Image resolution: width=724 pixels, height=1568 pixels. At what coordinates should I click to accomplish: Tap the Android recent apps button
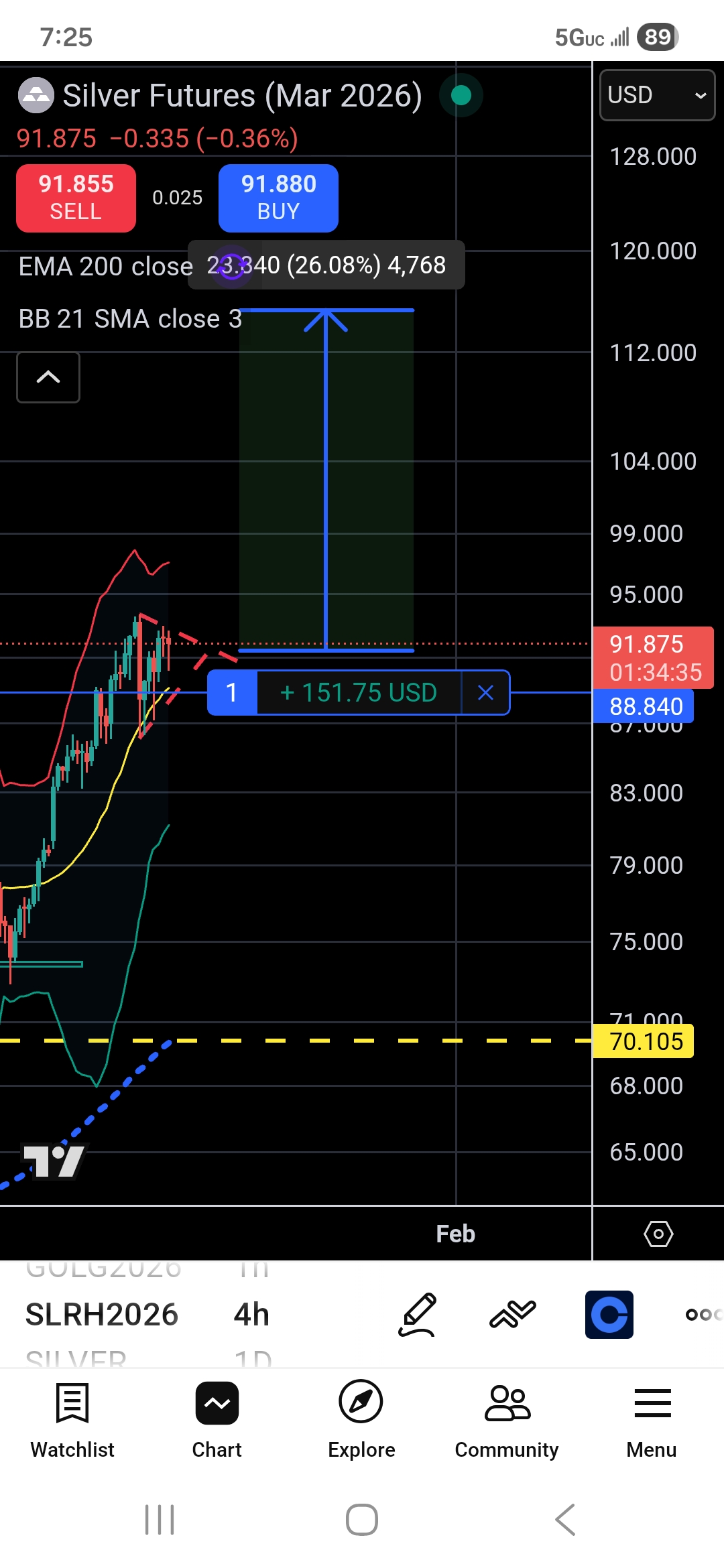(x=160, y=1519)
